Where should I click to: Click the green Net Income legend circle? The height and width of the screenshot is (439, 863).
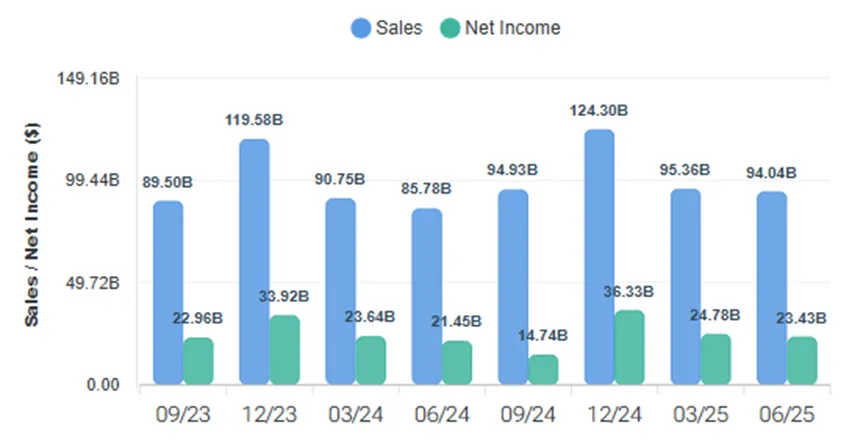click(450, 28)
